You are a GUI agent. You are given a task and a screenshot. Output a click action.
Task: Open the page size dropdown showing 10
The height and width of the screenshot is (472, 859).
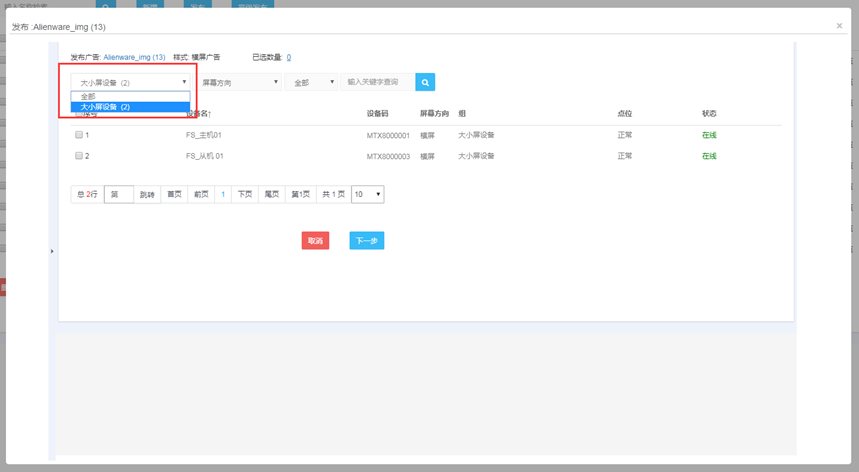click(367, 194)
